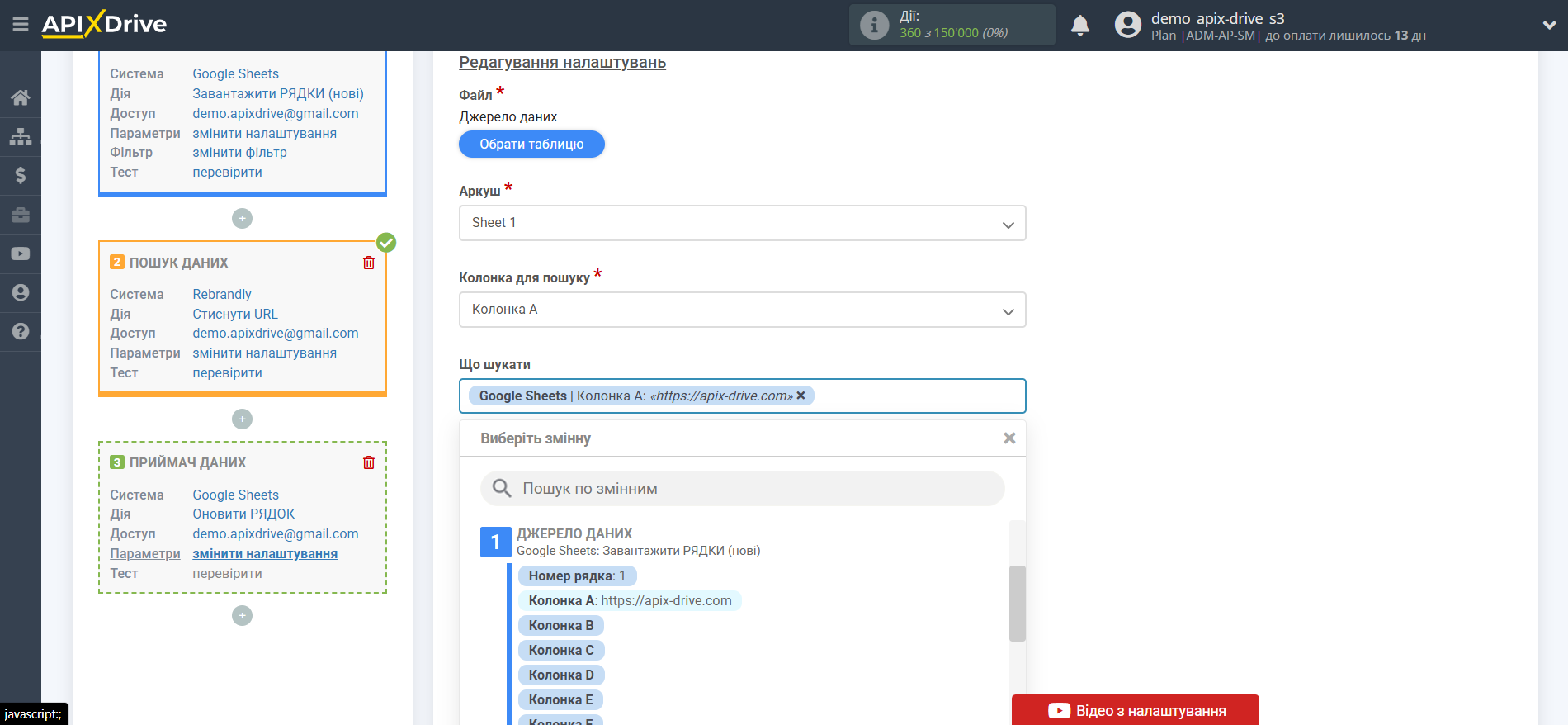The width and height of the screenshot is (1568, 725).
Task: Open the billing dollar icon
Action: [21, 175]
